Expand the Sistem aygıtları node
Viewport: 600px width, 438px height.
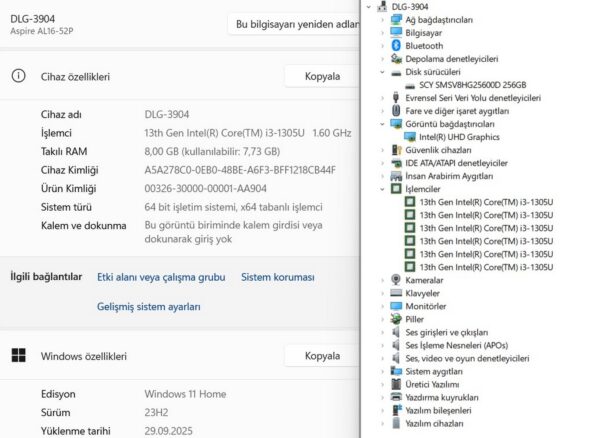pos(383,371)
